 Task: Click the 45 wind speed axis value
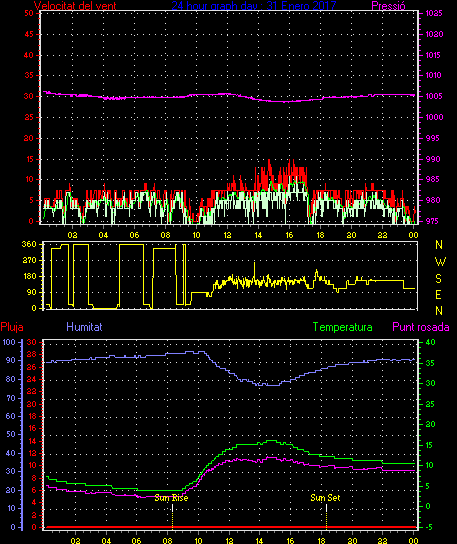(x=29, y=34)
